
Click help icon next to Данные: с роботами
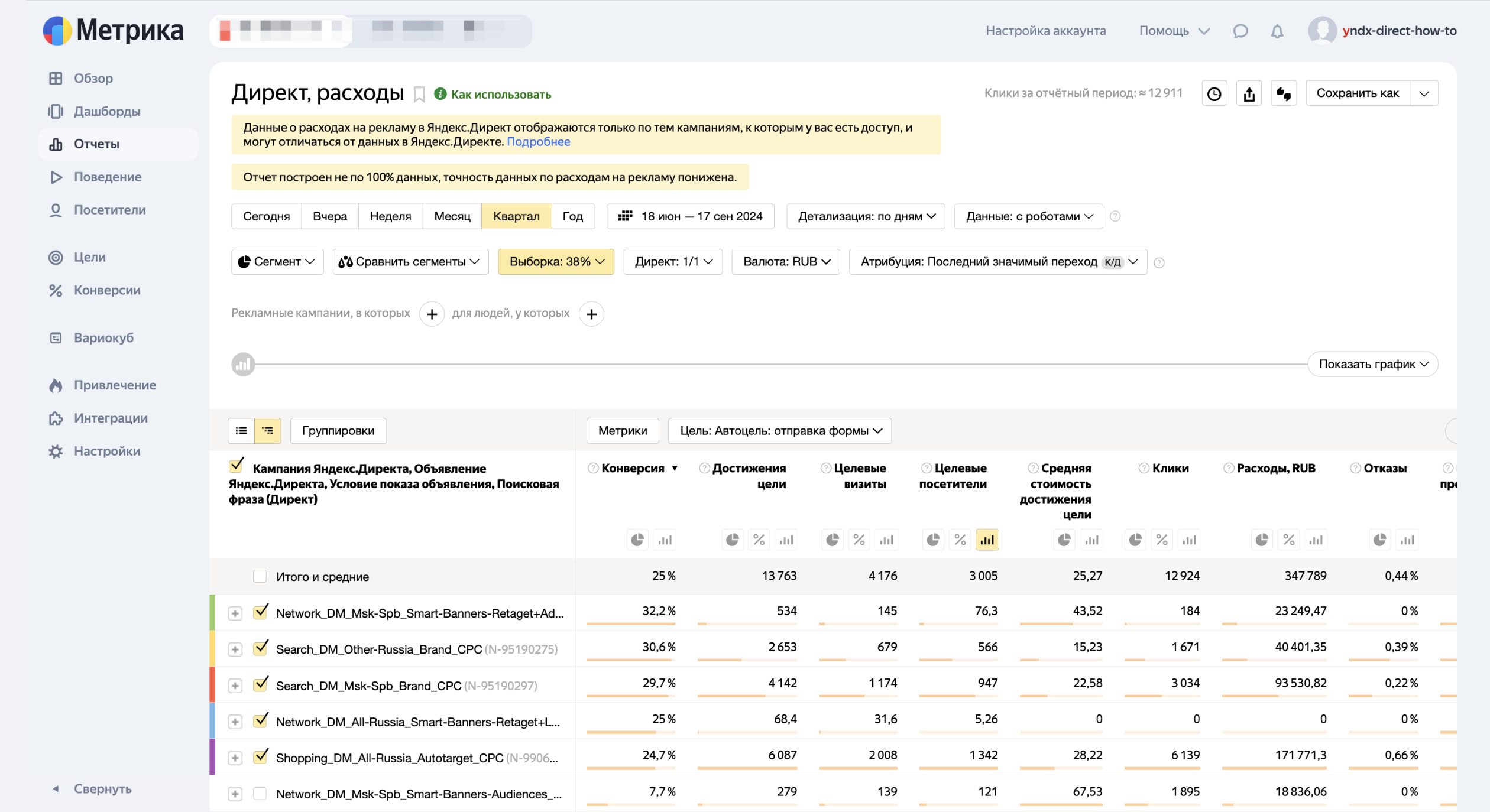[x=1115, y=216]
